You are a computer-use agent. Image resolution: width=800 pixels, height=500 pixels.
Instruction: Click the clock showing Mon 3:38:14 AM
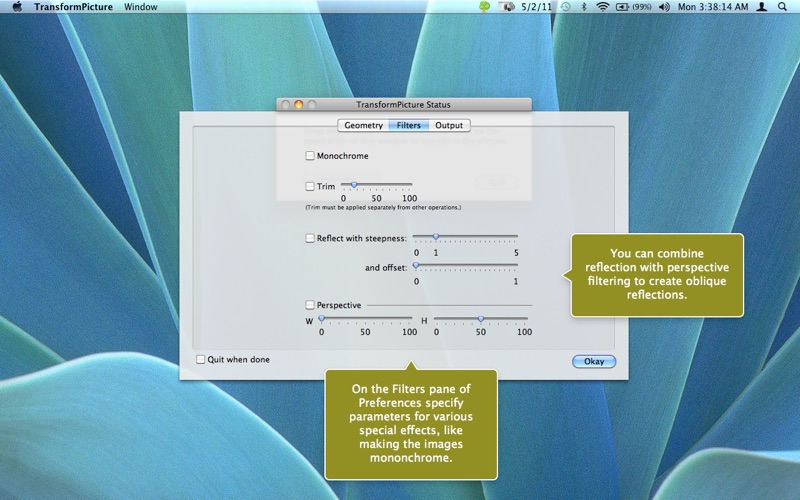pyautogui.click(x=713, y=7)
